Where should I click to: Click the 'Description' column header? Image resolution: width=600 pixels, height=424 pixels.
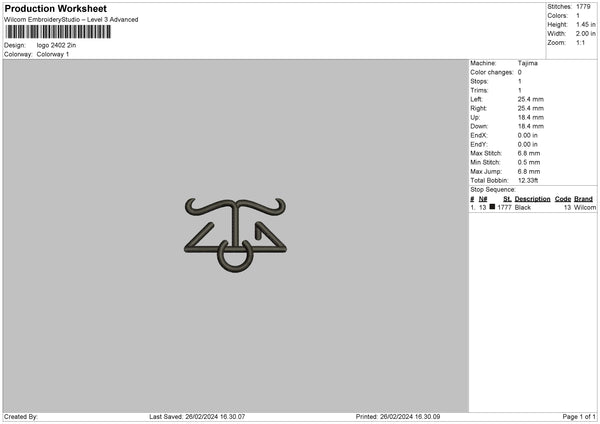[532, 199]
